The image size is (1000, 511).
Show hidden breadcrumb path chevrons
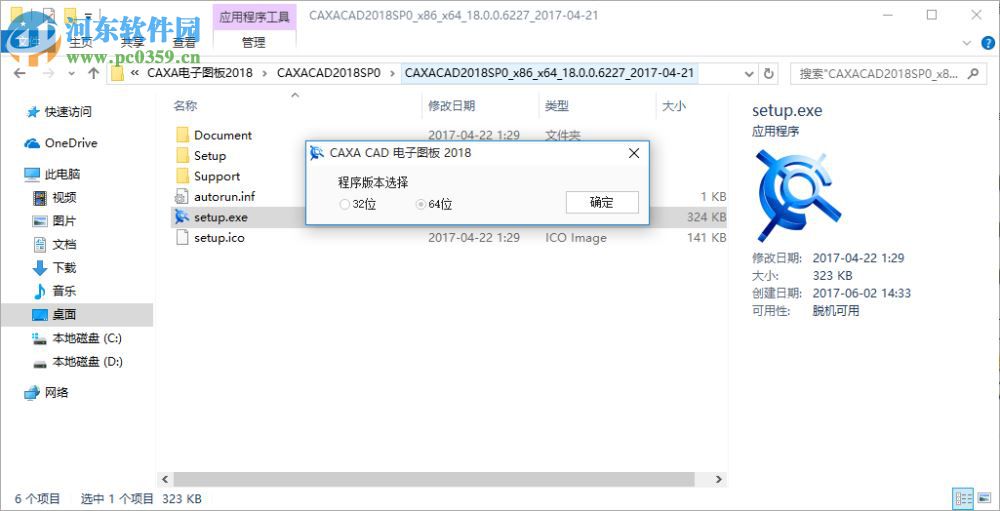[x=135, y=73]
